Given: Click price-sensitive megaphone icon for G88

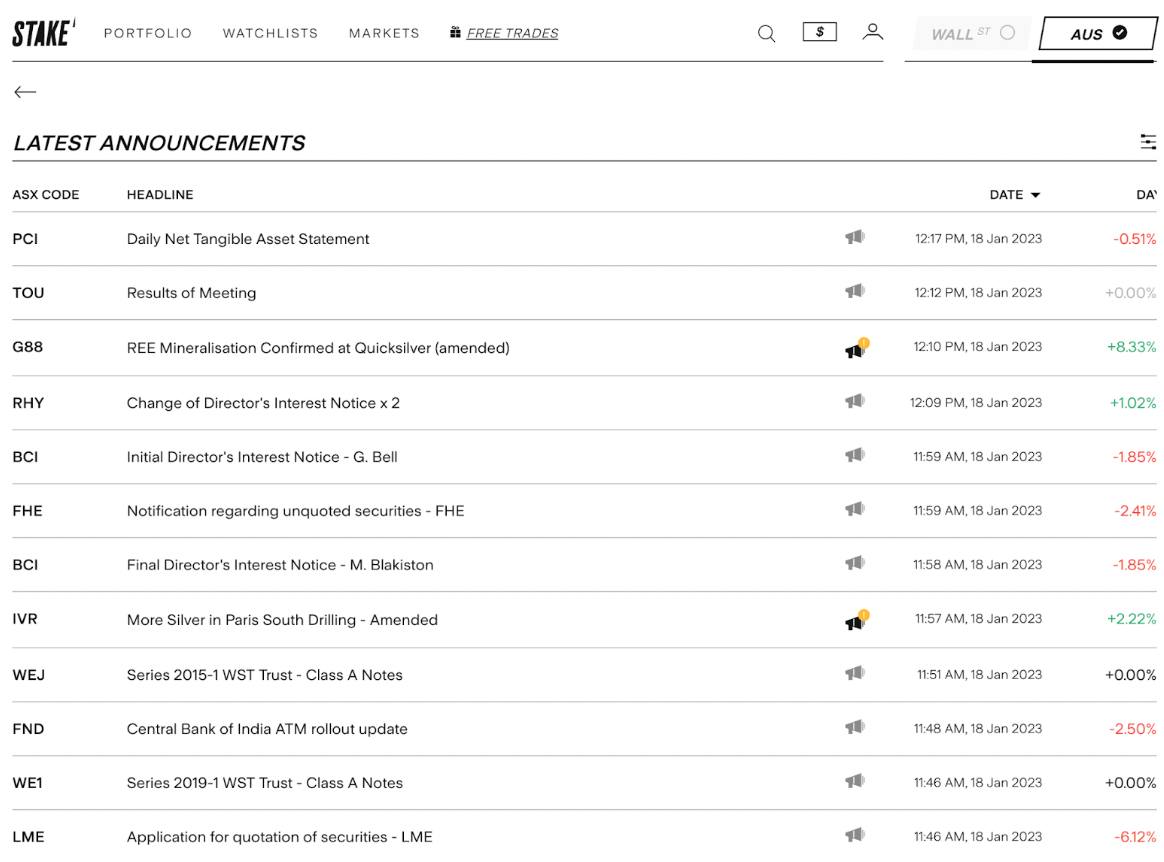Looking at the screenshot, I should point(857,347).
